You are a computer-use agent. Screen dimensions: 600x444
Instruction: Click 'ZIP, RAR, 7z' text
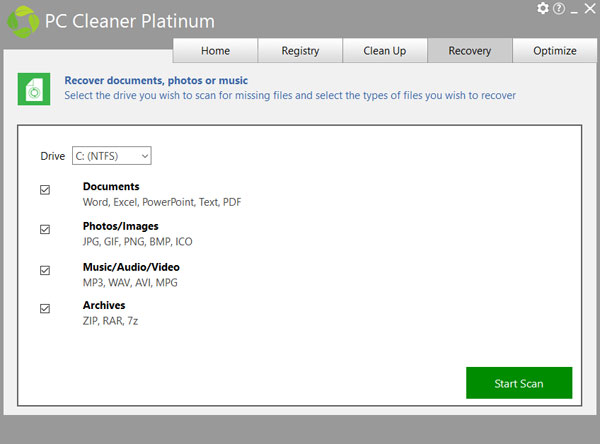[x=110, y=321]
